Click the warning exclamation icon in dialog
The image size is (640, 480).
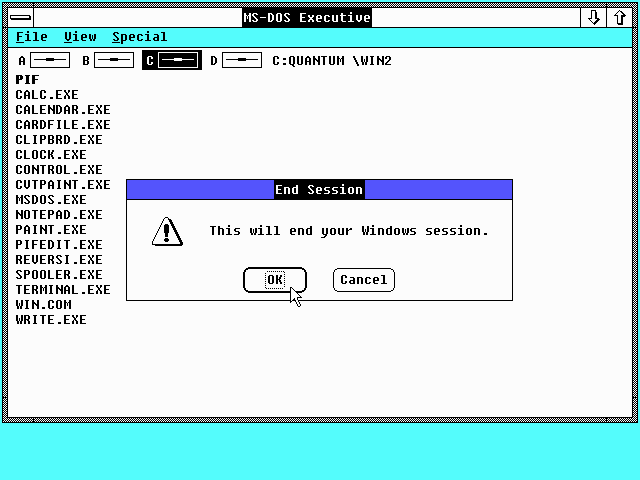[x=166, y=231]
